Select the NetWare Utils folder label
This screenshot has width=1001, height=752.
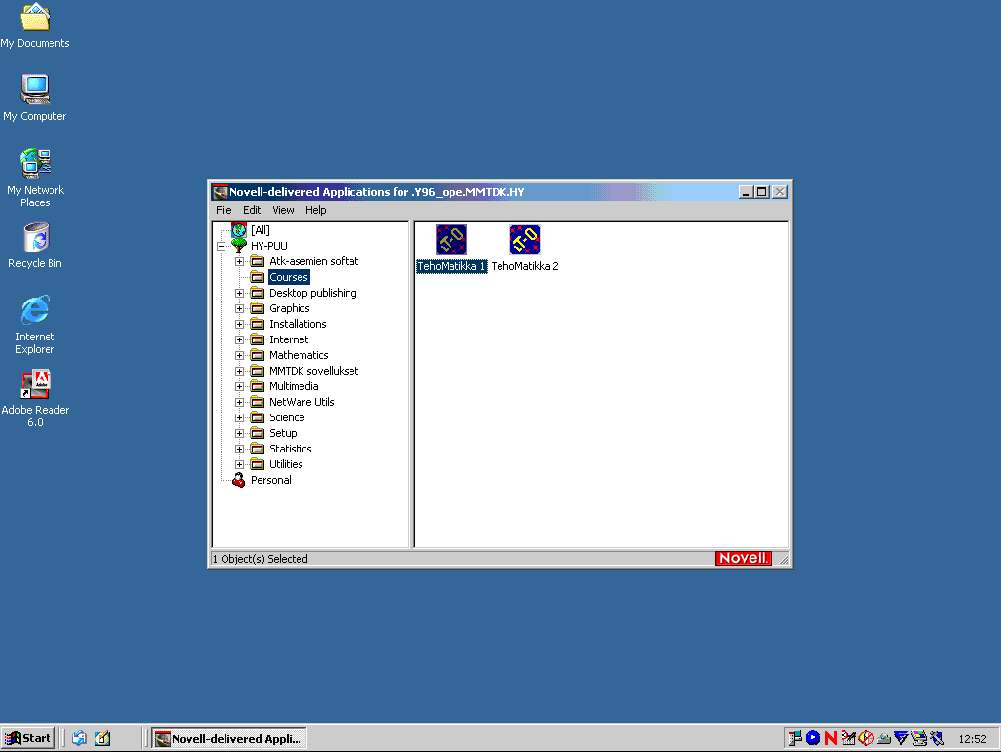(302, 402)
